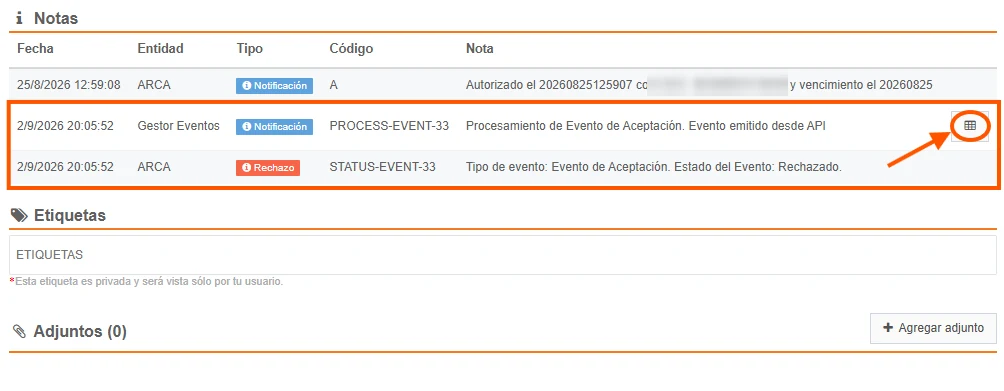Select the STATUS-EVENT-33 code cell
The height and width of the screenshot is (391, 1004).
pos(382,167)
